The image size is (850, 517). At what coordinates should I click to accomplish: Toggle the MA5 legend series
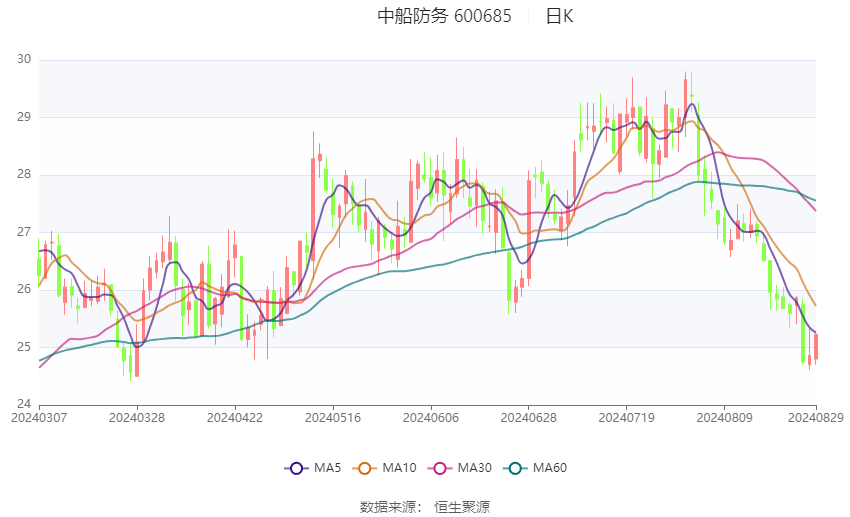coord(313,468)
